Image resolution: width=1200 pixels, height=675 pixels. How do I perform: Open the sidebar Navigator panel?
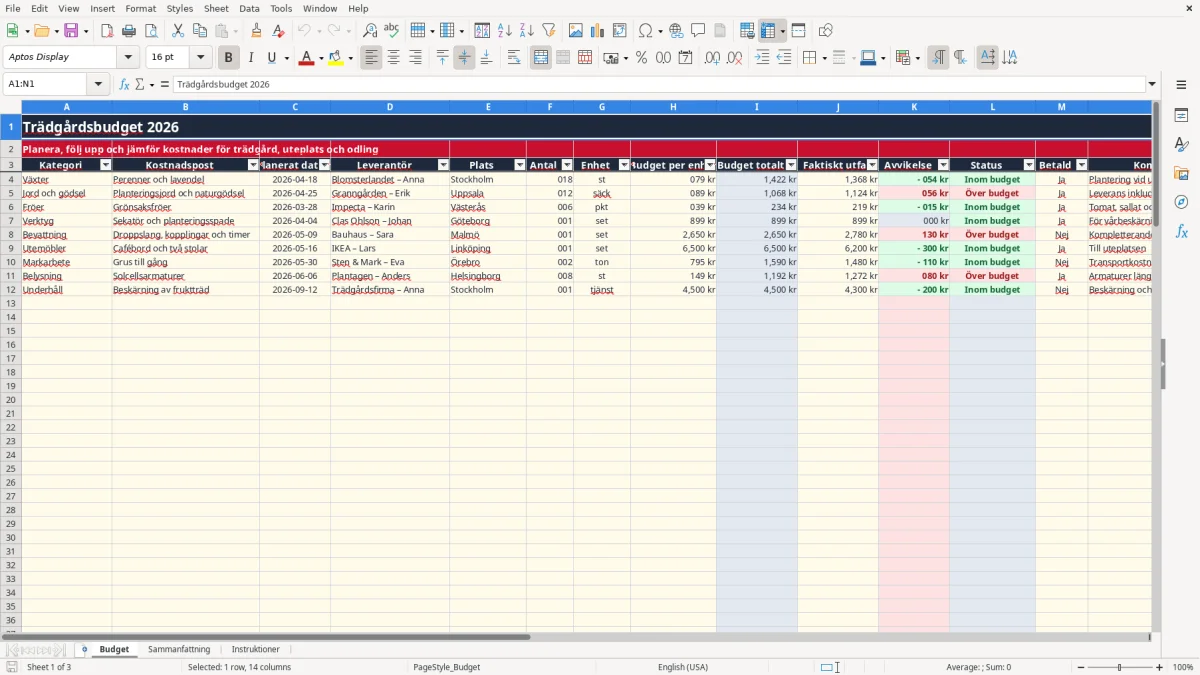1181,202
